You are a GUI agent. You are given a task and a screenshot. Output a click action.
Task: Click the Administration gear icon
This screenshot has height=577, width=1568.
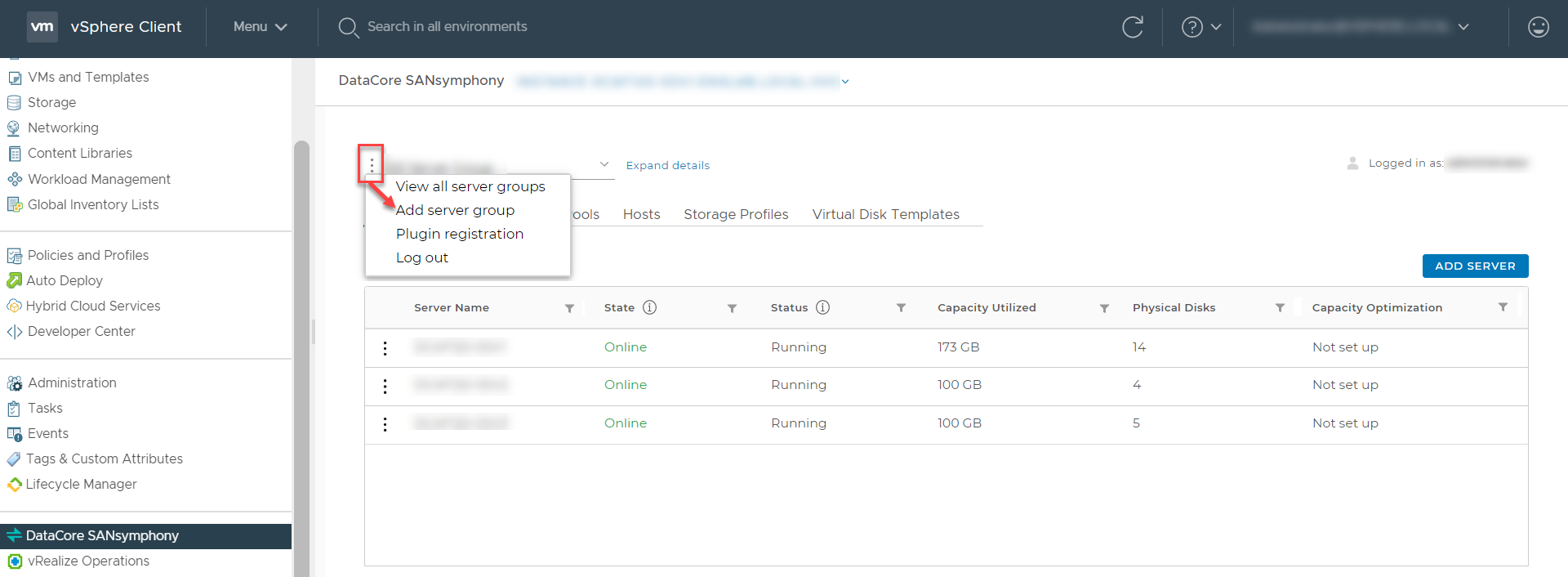(x=15, y=383)
